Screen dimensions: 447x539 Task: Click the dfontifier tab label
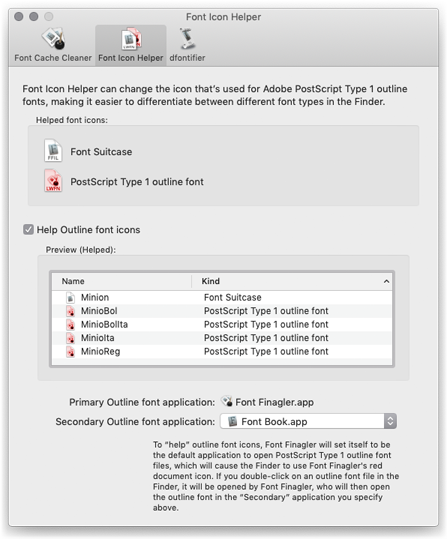187,58
